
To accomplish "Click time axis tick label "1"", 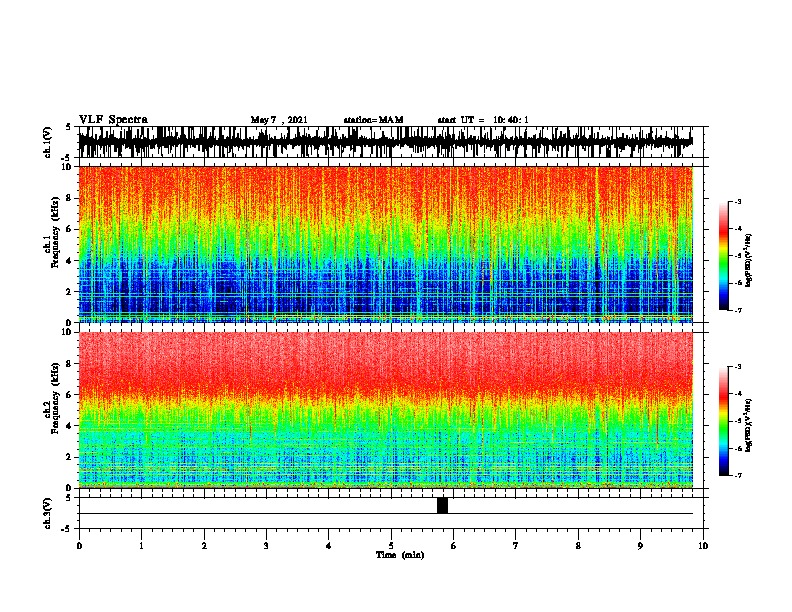I will point(141,545).
